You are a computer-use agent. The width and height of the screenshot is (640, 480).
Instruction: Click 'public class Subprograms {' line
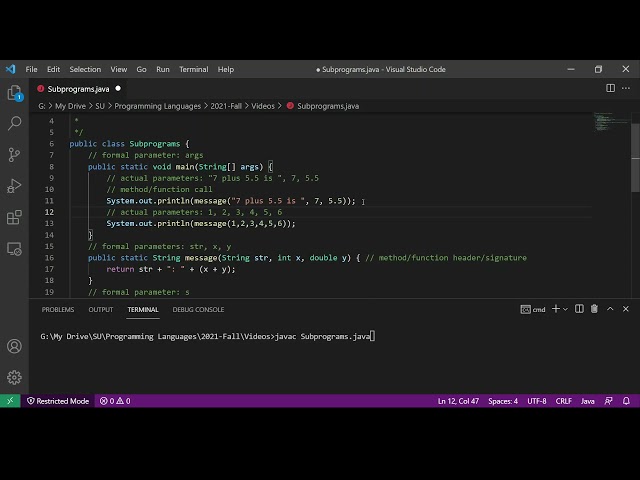[x=129, y=144]
